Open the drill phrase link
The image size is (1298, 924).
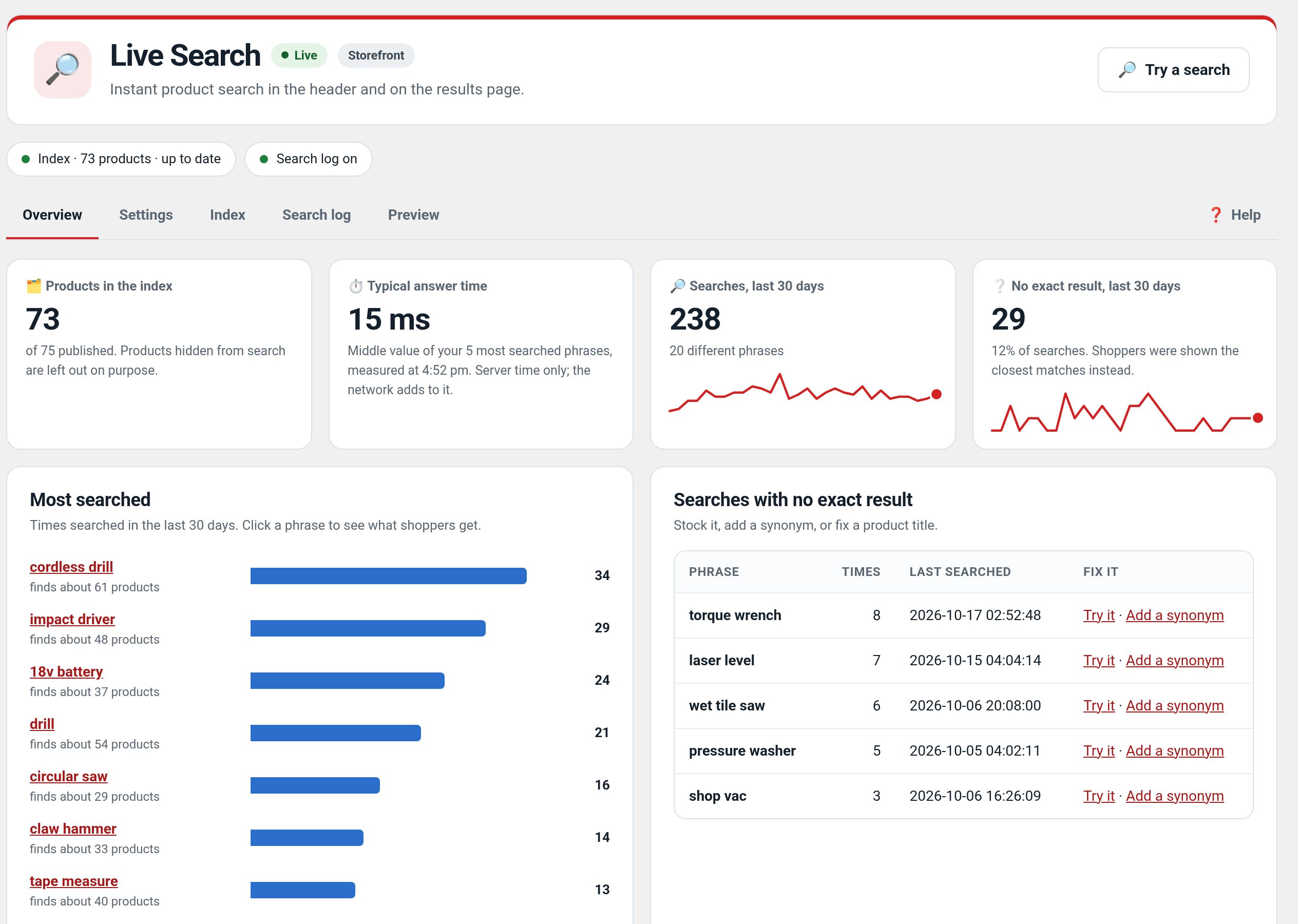(x=42, y=724)
